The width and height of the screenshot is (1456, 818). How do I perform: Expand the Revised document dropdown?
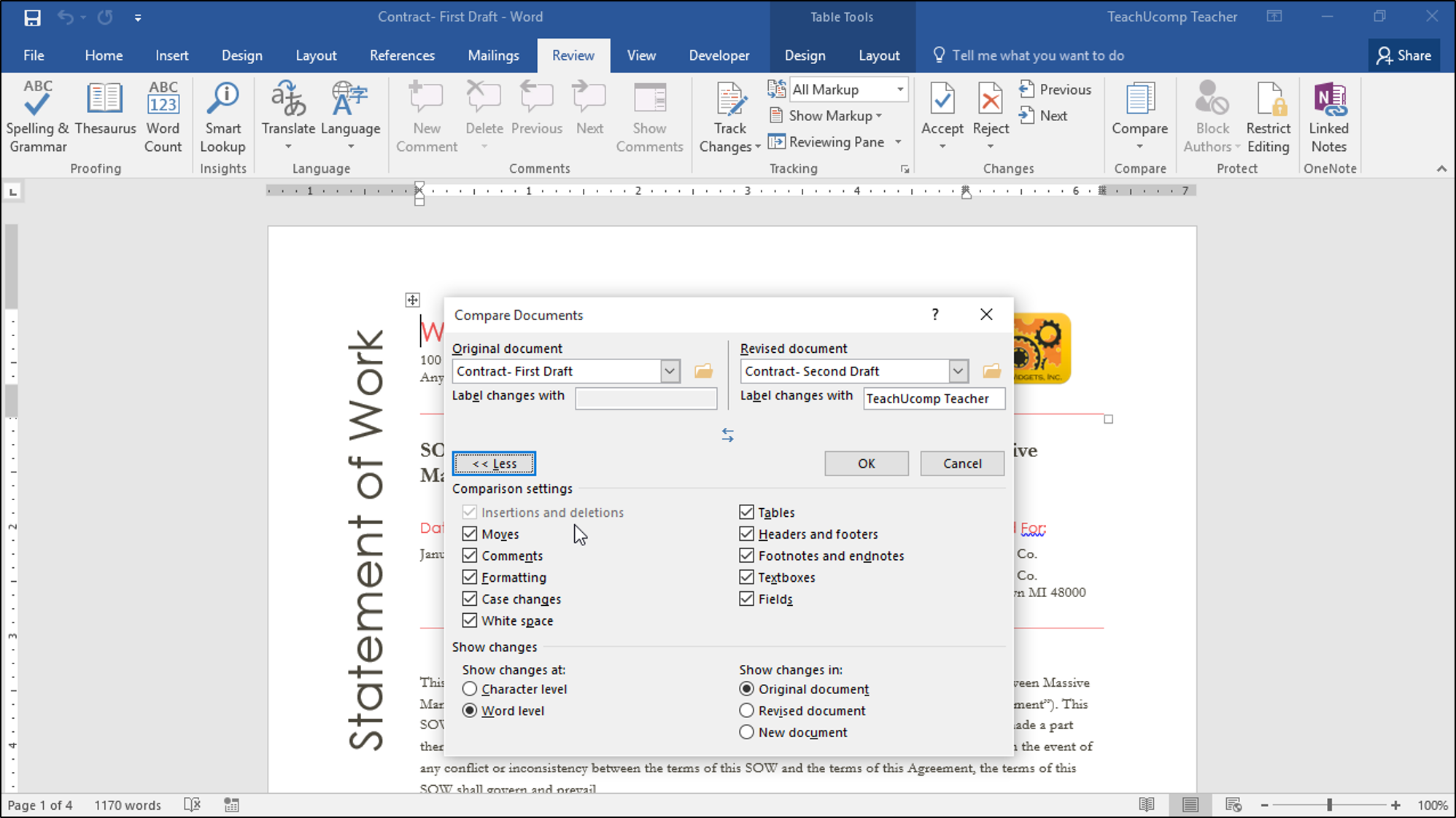pos(959,371)
